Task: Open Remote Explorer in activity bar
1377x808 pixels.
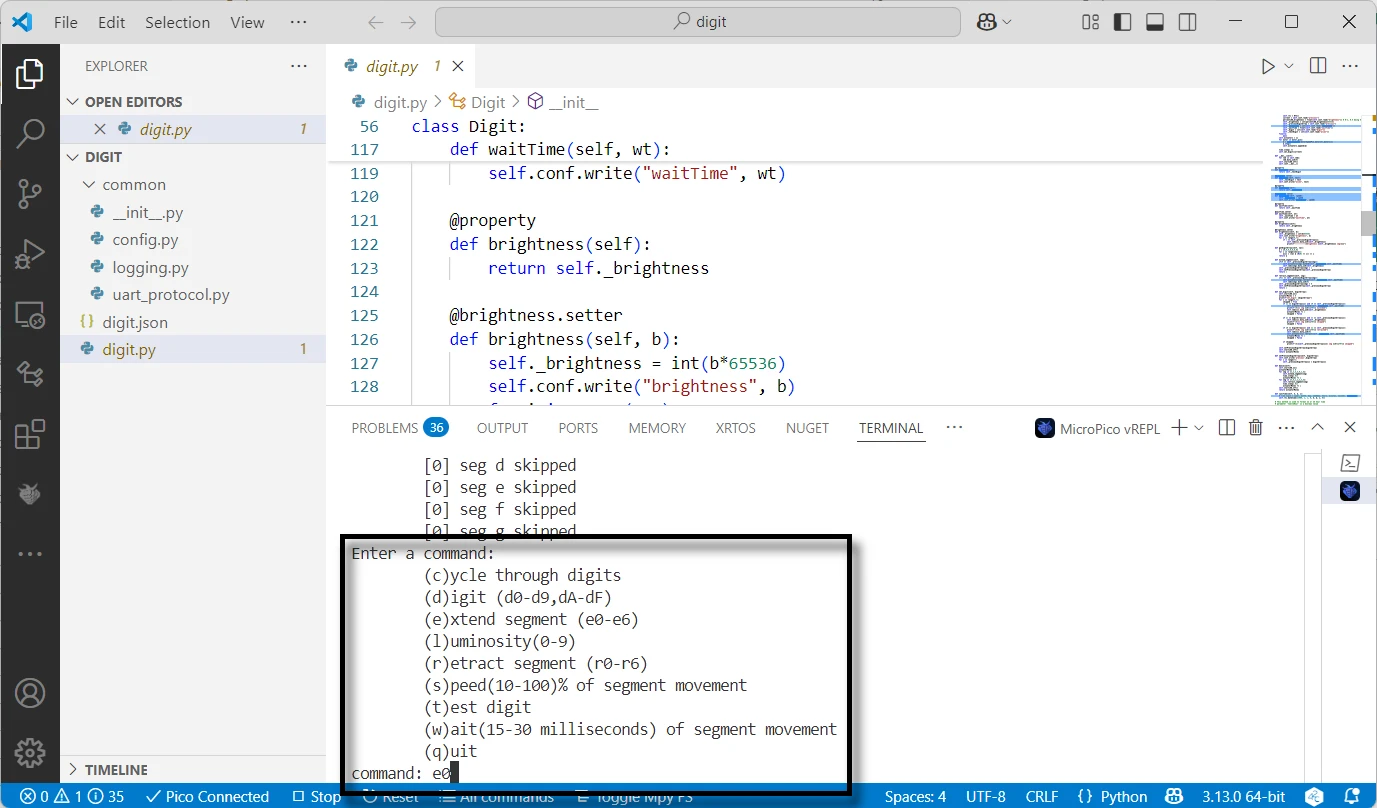Action: 30,315
